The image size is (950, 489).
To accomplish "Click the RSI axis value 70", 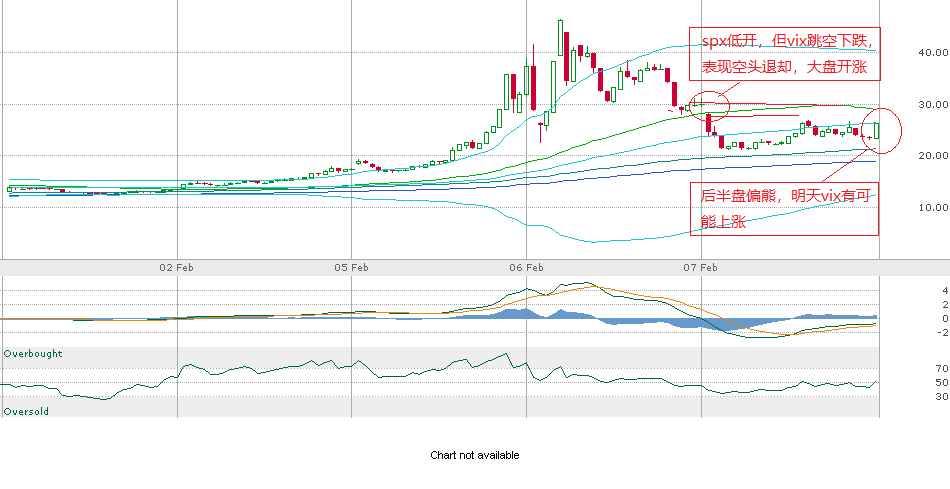I will (942, 369).
